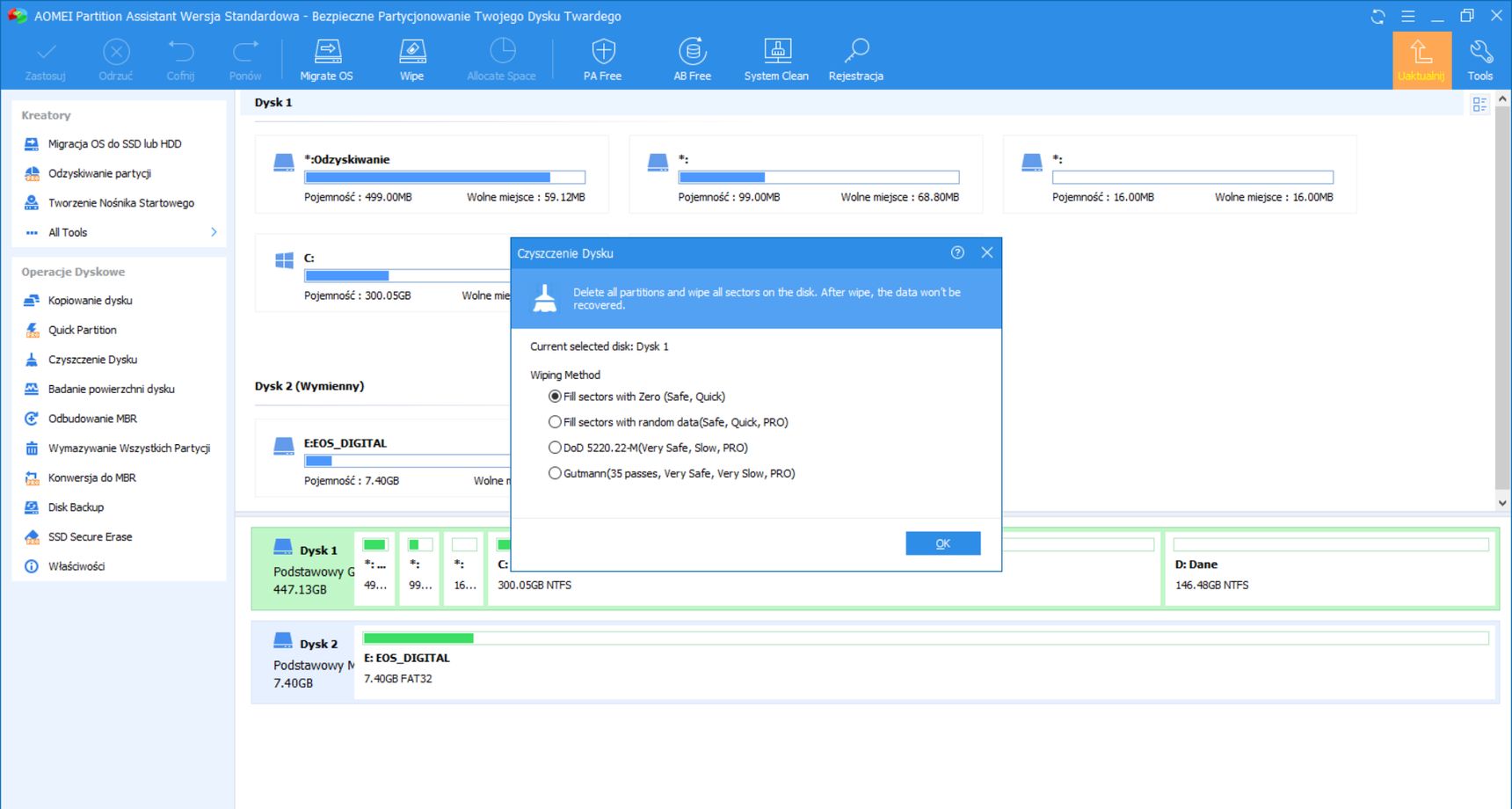The width and height of the screenshot is (1512, 809).
Task: Click the refresh icon in title bar
Action: 1378,17
